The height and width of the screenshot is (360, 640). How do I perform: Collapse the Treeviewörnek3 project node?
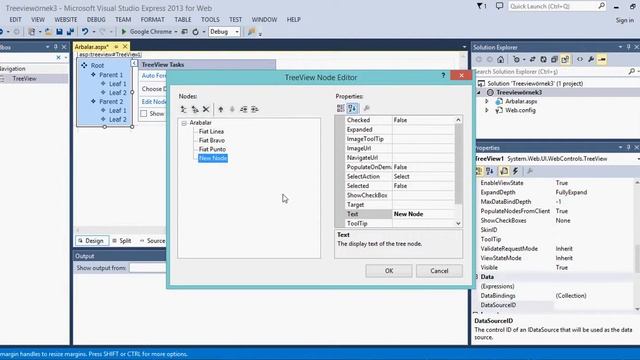coord(479,93)
